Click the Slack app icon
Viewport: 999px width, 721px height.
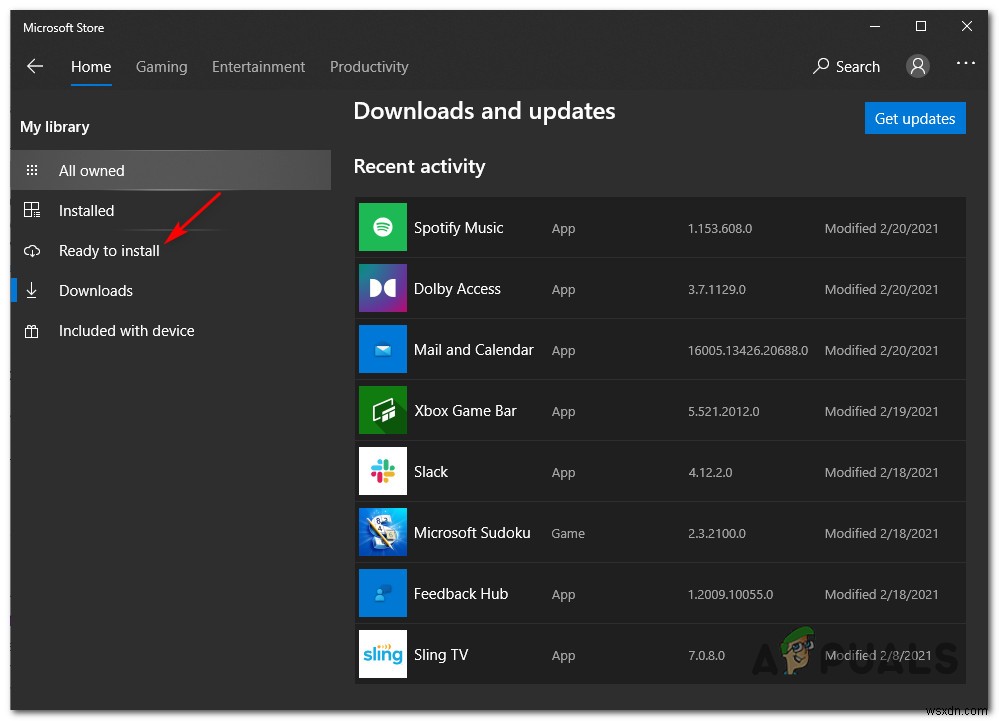click(x=382, y=471)
